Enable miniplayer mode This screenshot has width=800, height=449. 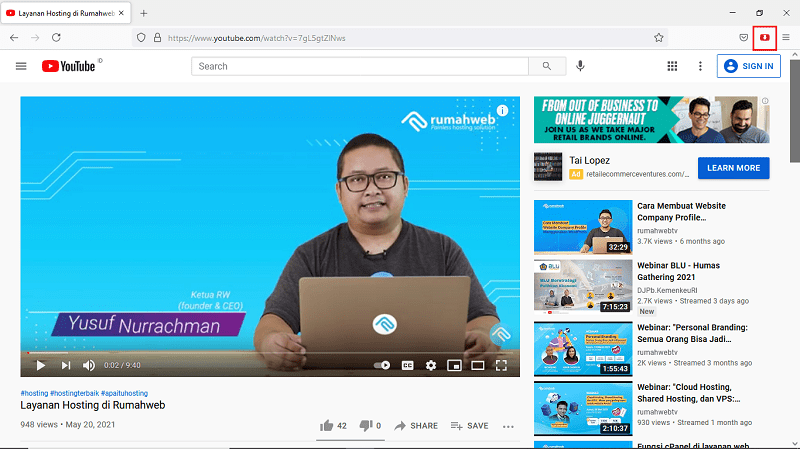(x=454, y=365)
